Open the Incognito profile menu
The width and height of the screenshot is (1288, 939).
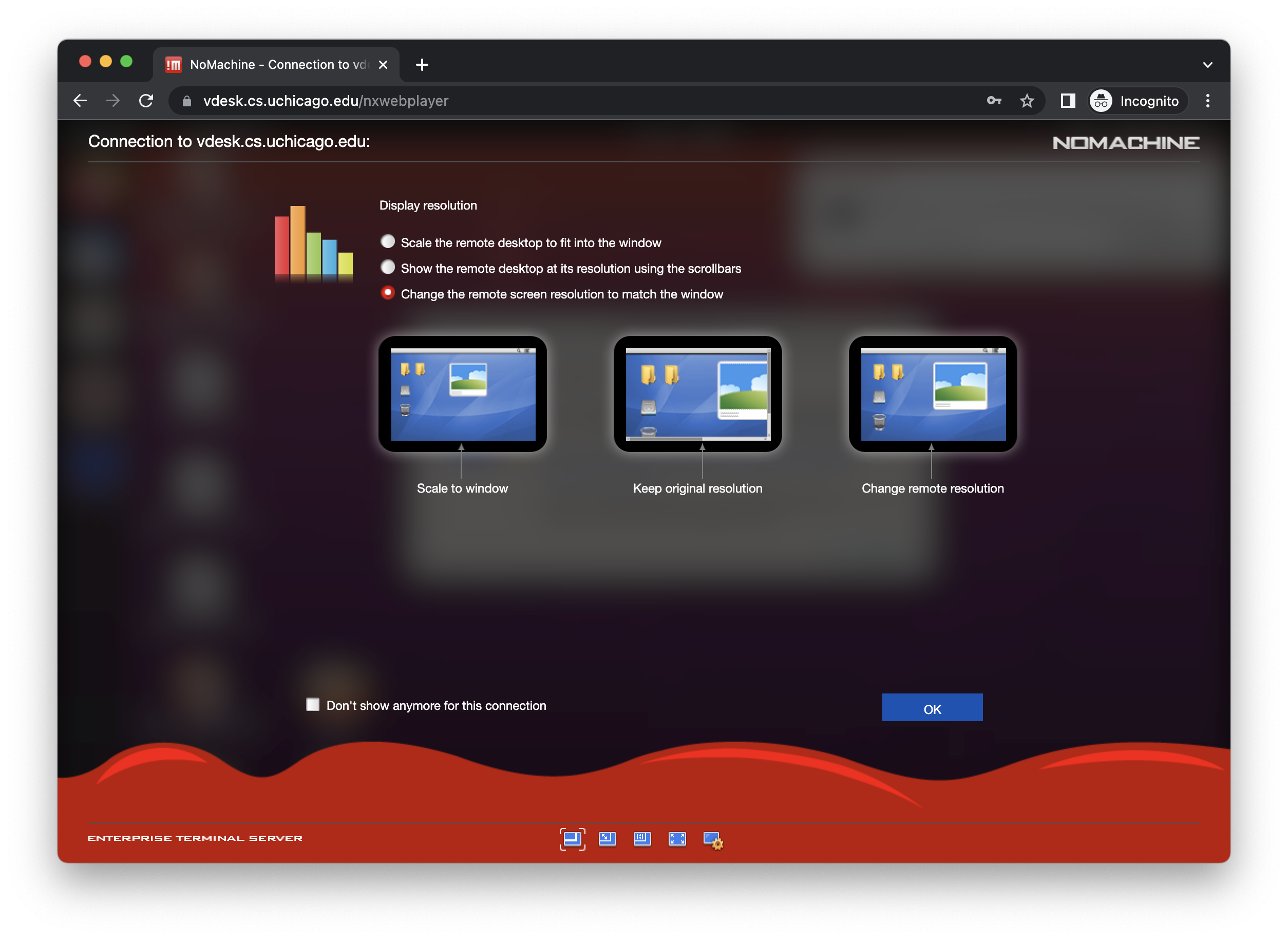point(1137,101)
